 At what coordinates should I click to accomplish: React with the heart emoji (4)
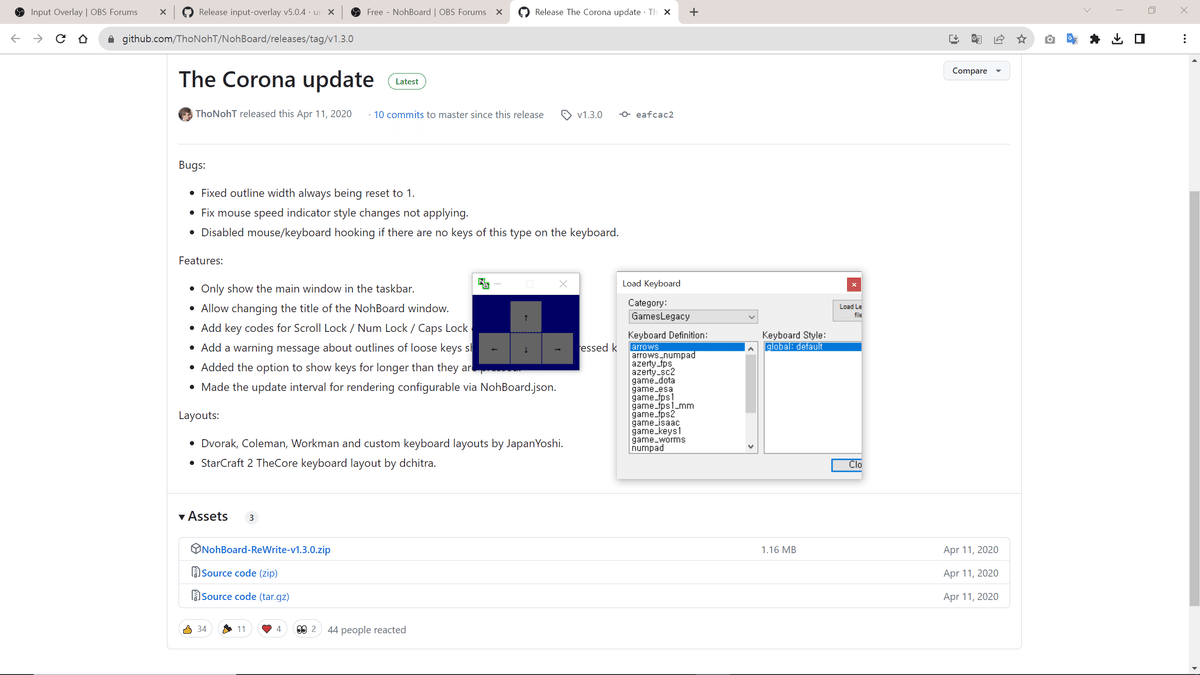pyautogui.click(x=272, y=629)
